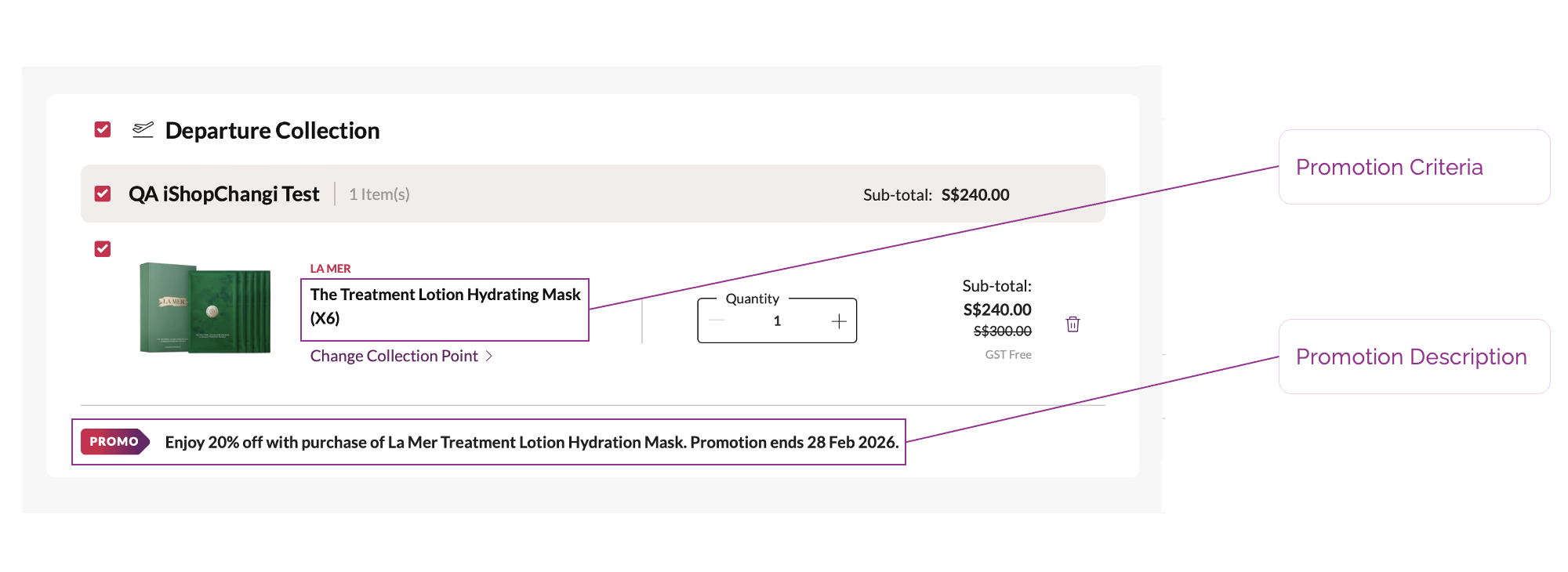Click the PROMO badge
1568x572 pixels.
click(114, 442)
